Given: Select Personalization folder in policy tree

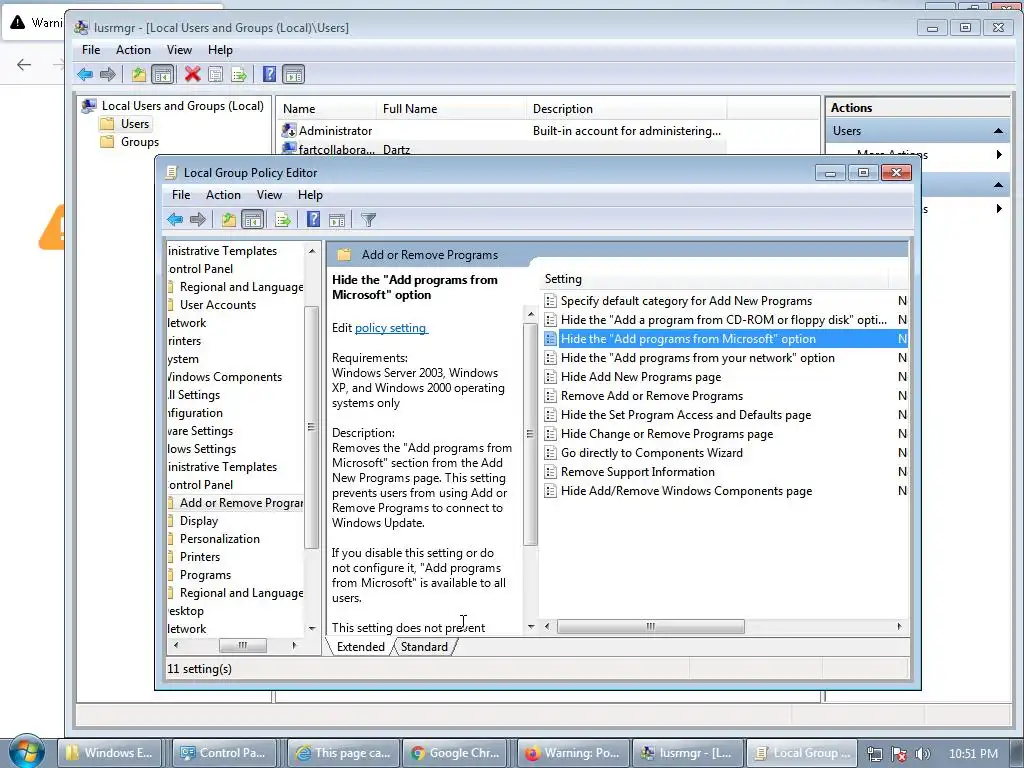Looking at the screenshot, I should 219,539.
